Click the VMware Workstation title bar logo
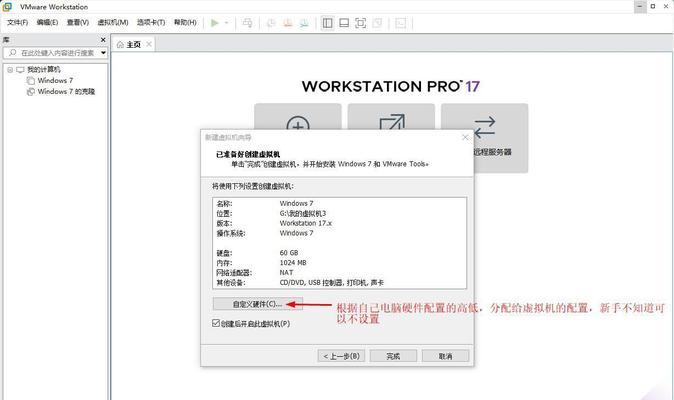Viewport: 674px width, 400px height. (7, 6)
